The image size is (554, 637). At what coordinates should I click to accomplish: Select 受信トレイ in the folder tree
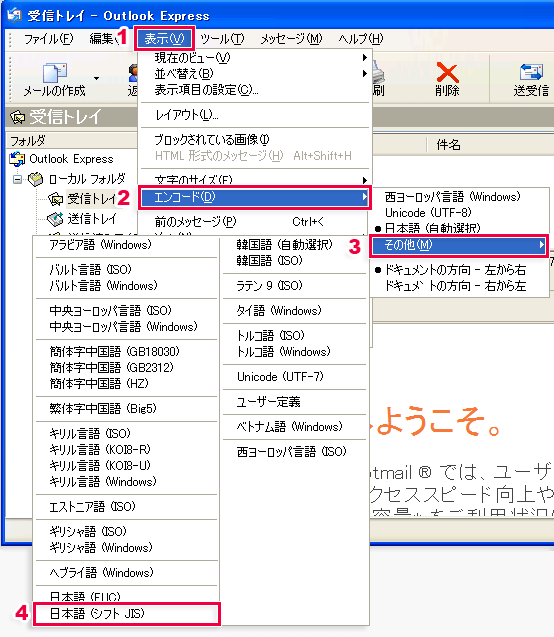point(92,199)
